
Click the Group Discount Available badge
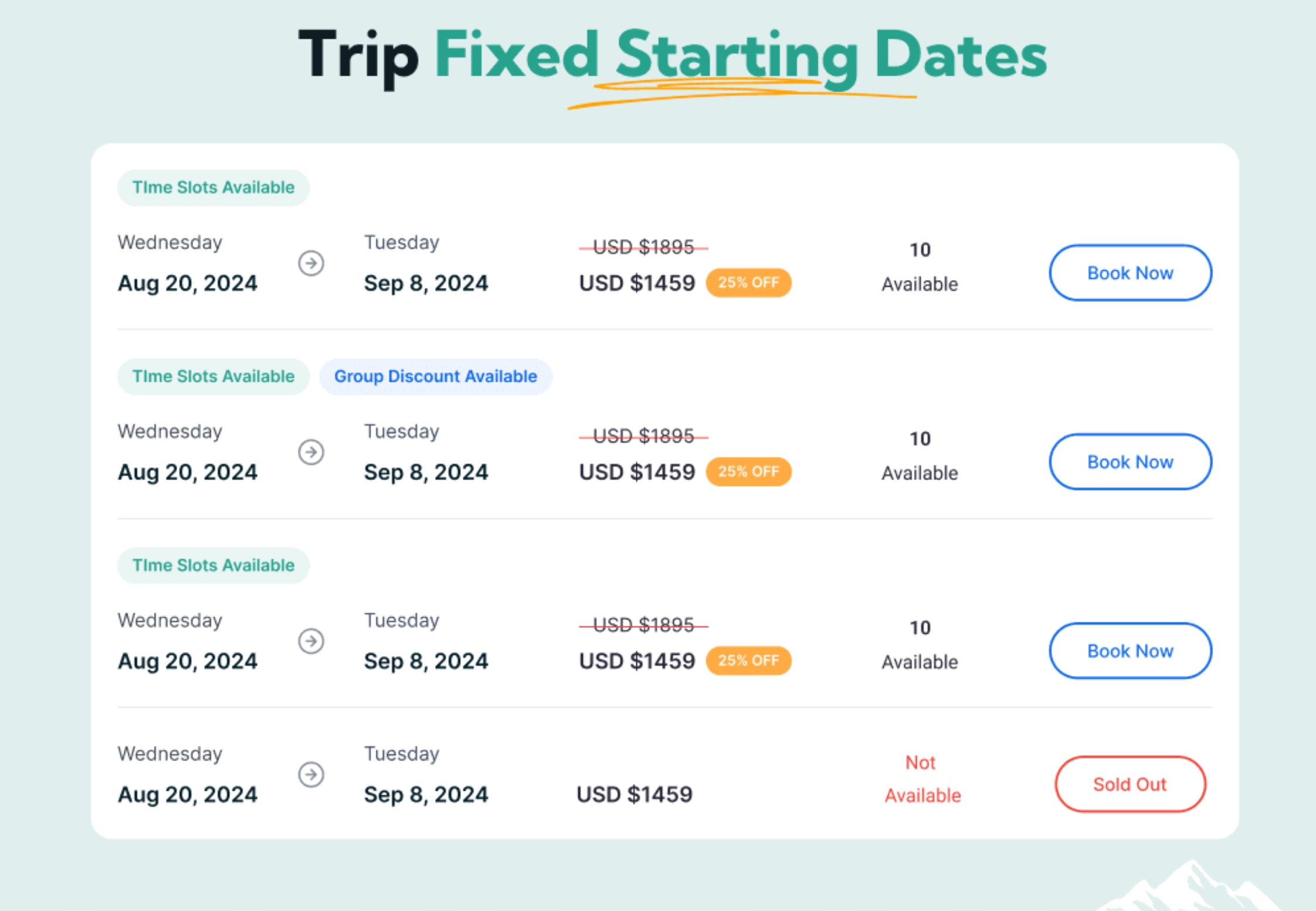coord(436,376)
